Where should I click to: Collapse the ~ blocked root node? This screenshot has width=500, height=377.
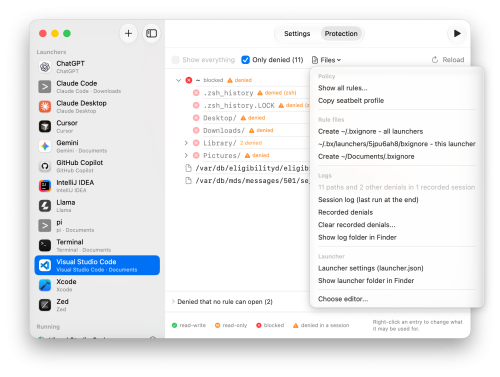[x=178, y=80]
